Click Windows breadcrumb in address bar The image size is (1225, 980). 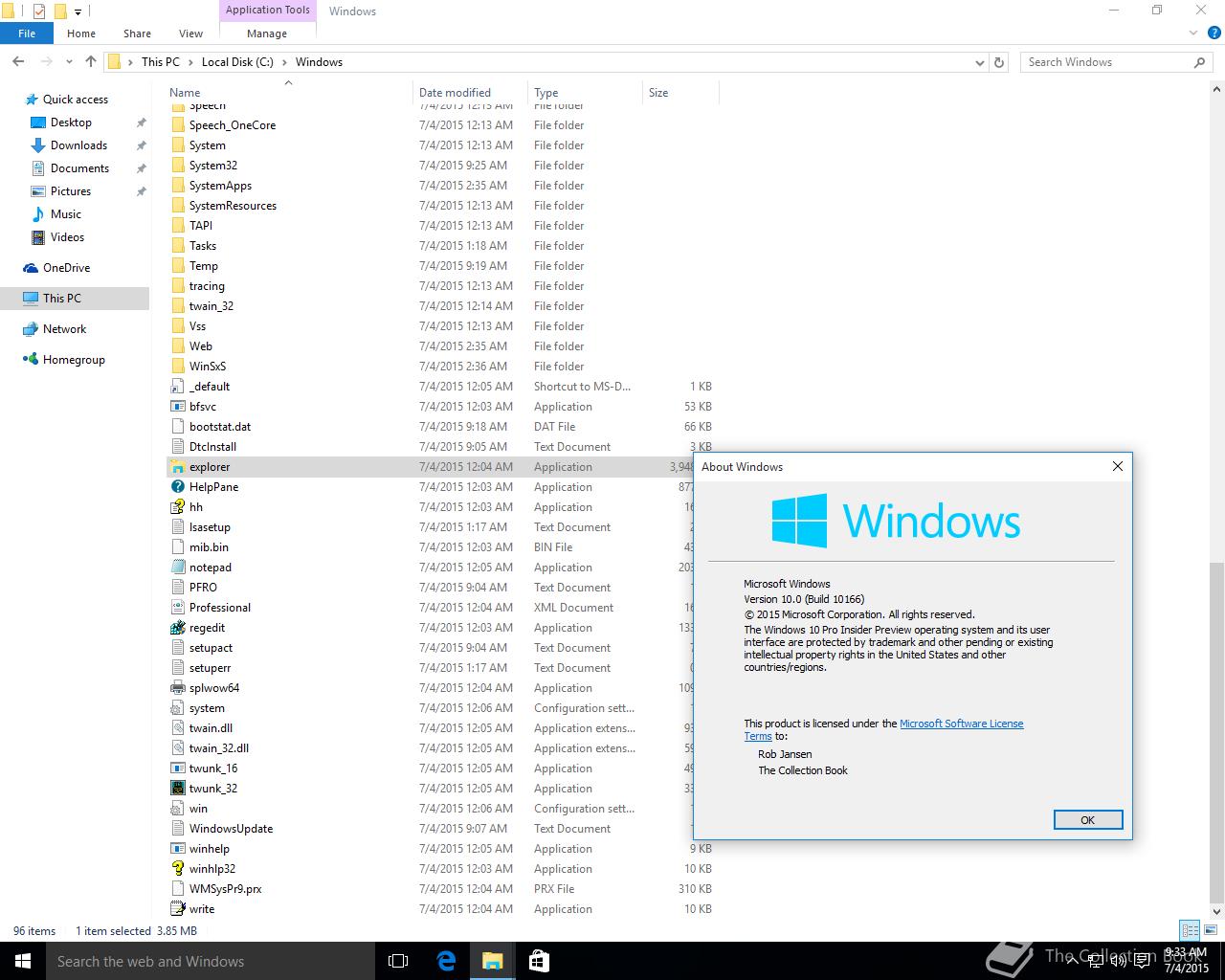tap(319, 62)
